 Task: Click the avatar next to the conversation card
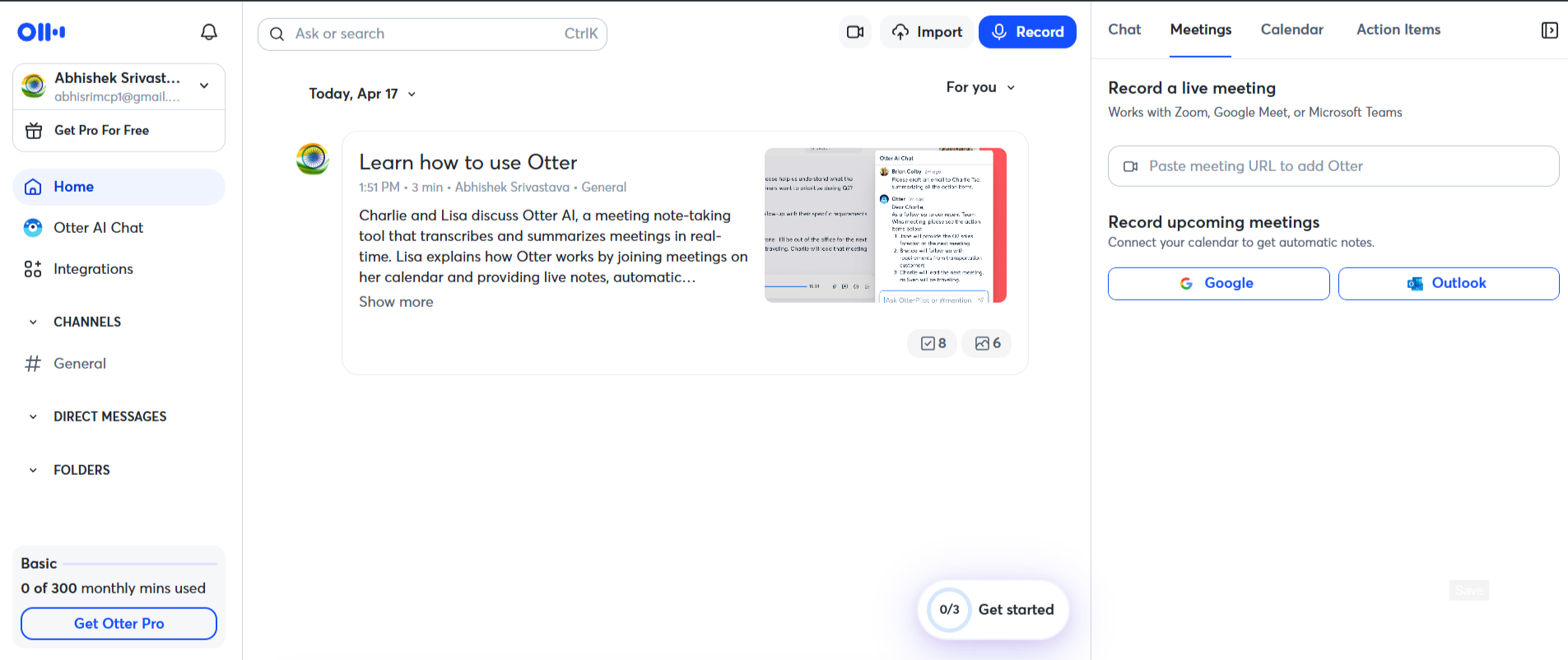point(313,158)
